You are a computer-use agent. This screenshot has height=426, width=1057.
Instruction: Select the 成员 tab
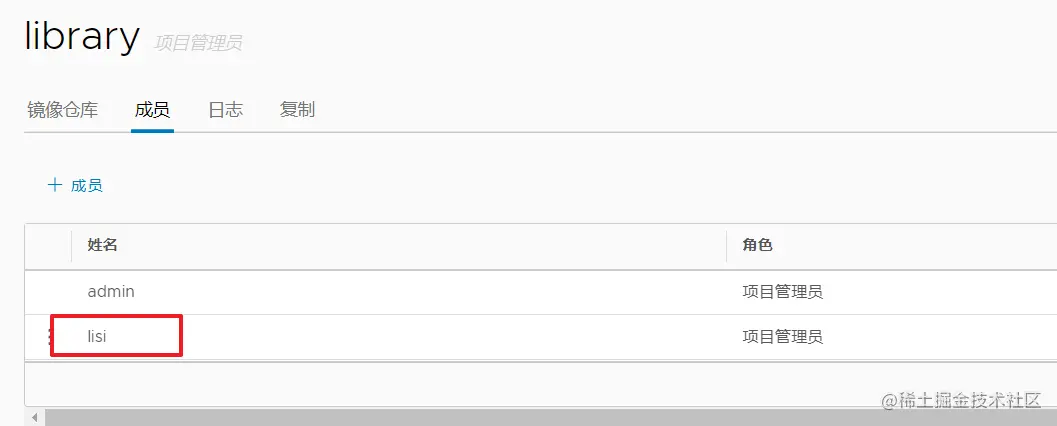coord(152,110)
